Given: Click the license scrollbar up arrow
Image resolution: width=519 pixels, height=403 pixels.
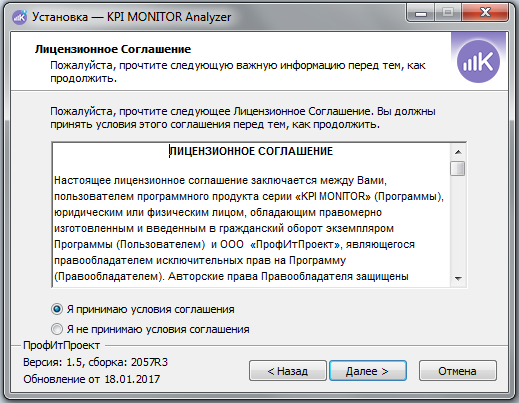Looking at the screenshot, I should [458, 152].
